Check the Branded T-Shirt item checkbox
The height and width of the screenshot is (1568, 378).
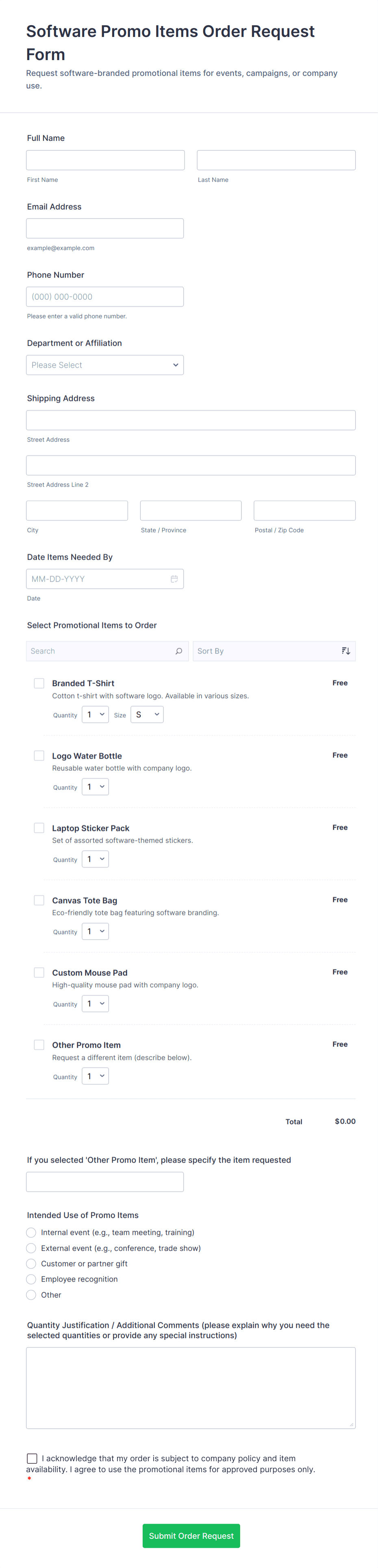tap(39, 683)
